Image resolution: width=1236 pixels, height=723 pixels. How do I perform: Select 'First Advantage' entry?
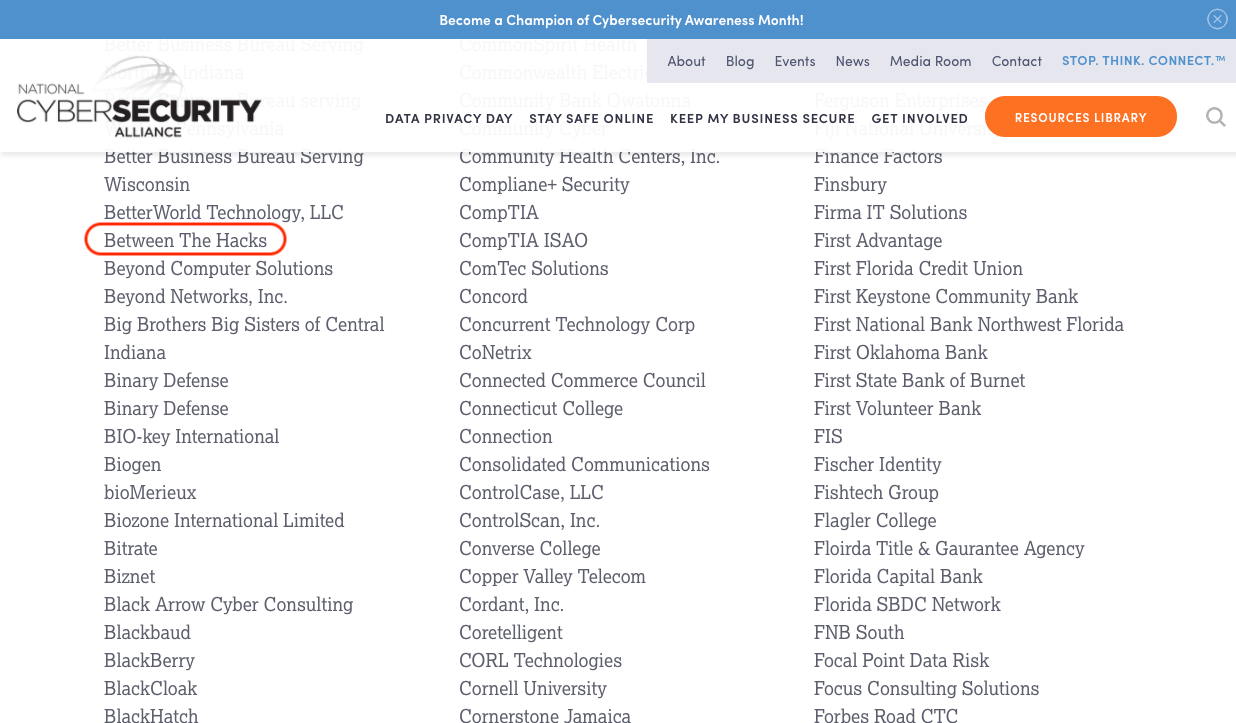(x=878, y=240)
